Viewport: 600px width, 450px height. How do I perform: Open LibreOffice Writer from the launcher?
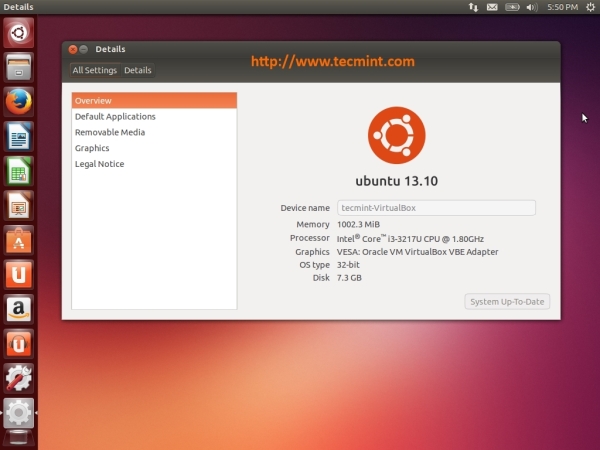pyautogui.click(x=18, y=136)
